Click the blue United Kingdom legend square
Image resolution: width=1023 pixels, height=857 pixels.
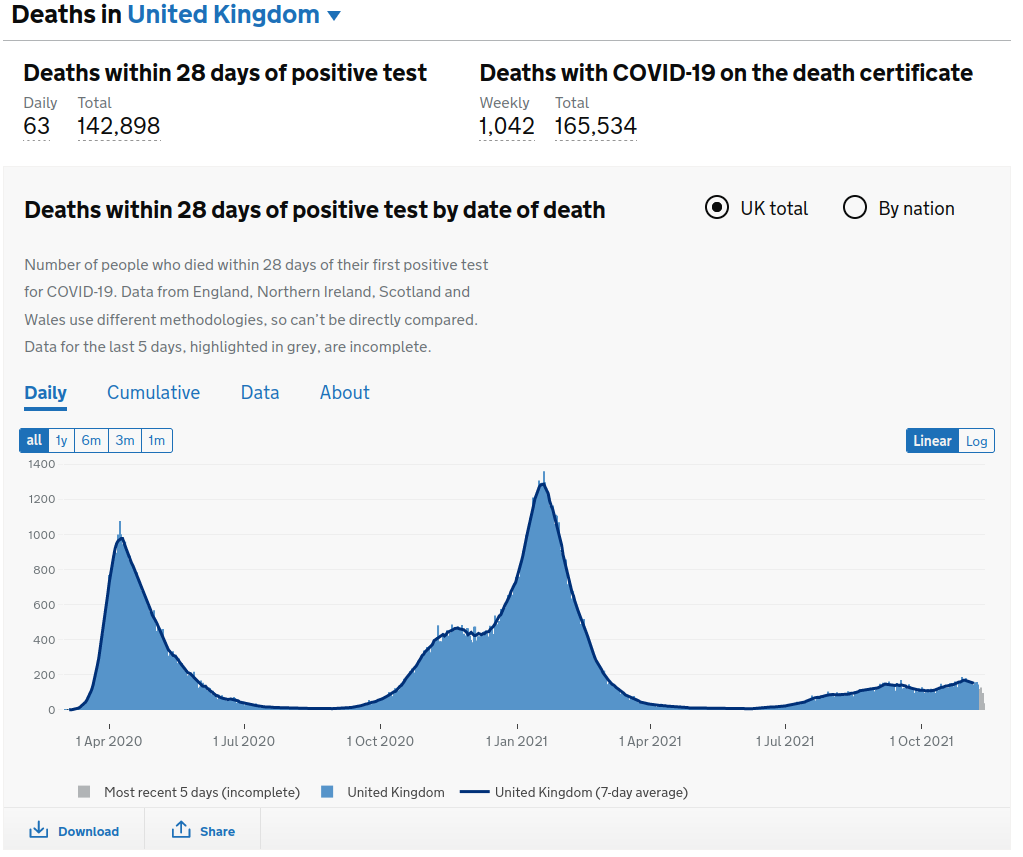327,792
